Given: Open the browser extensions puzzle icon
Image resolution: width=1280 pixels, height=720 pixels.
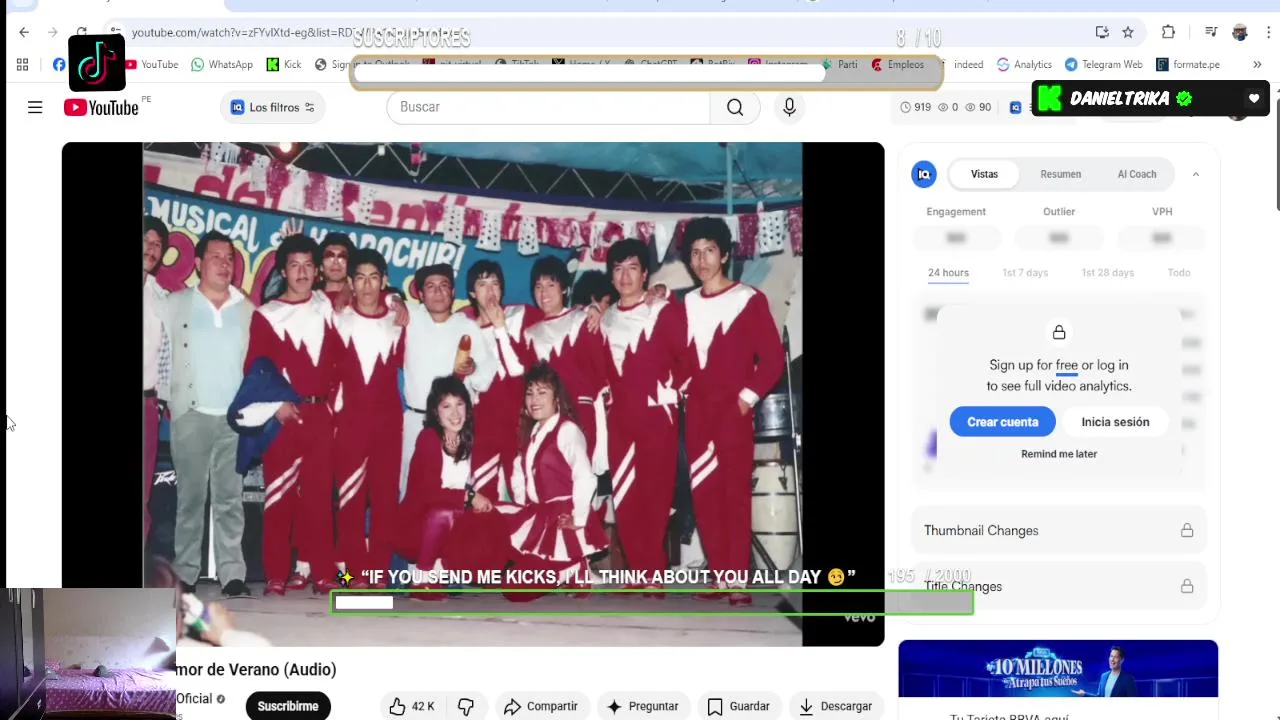Looking at the screenshot, I should pos(1168,32).
